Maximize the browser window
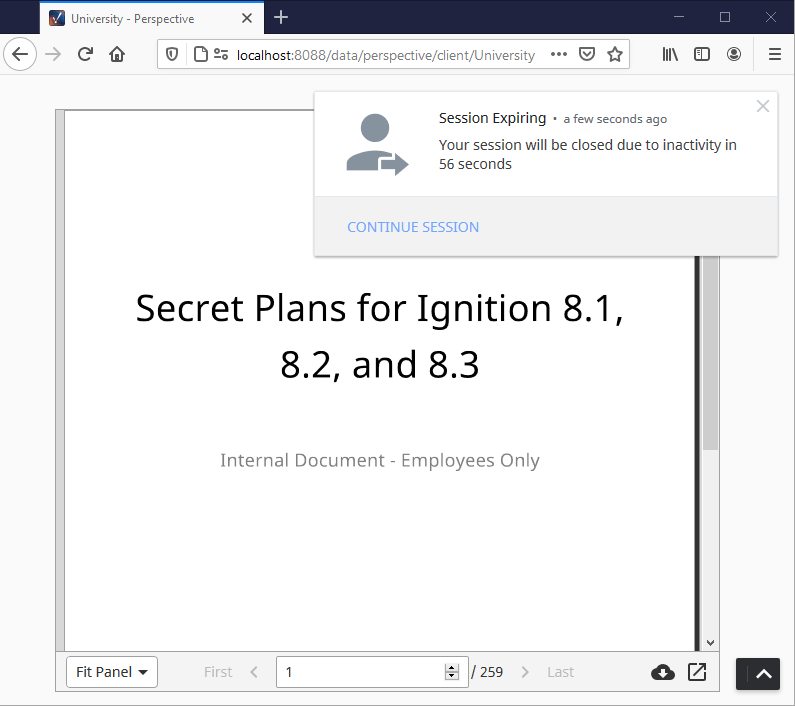The width and height of the screenshot is (795, 706). (x=725, y=17)
